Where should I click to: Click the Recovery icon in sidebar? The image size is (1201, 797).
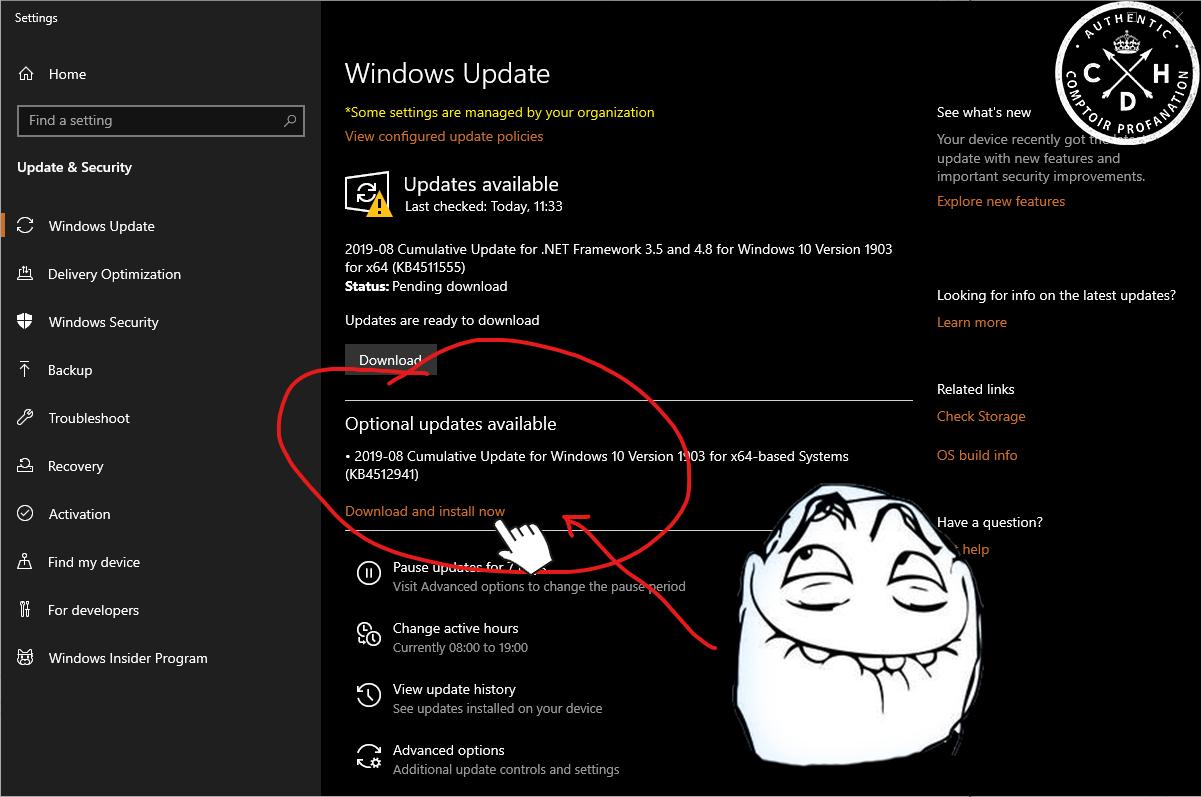26,466
